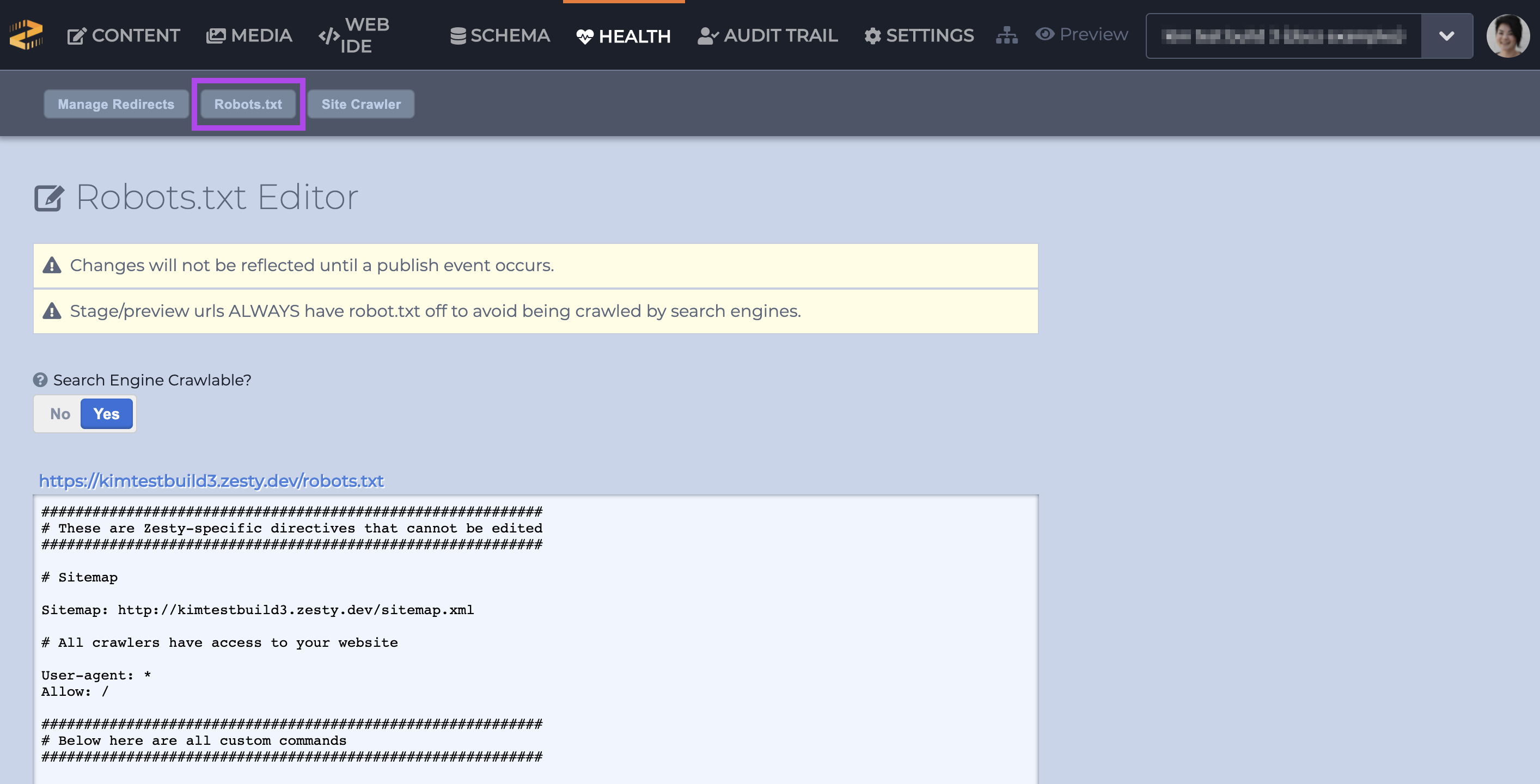Click the 'Allow: /' line

pyautogui.click(x=75, y=691)
